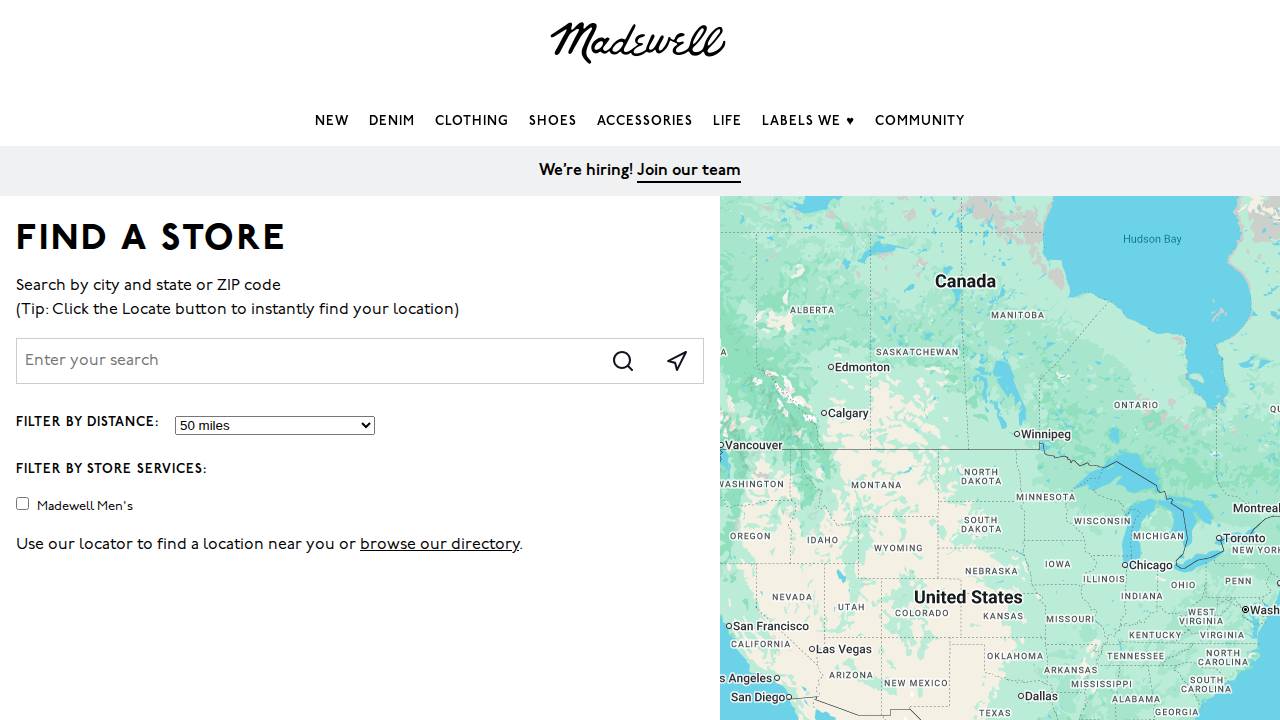1280x720 pixels.
Task: Select the DENIM navigation item
Action: [x=391, y=120]
